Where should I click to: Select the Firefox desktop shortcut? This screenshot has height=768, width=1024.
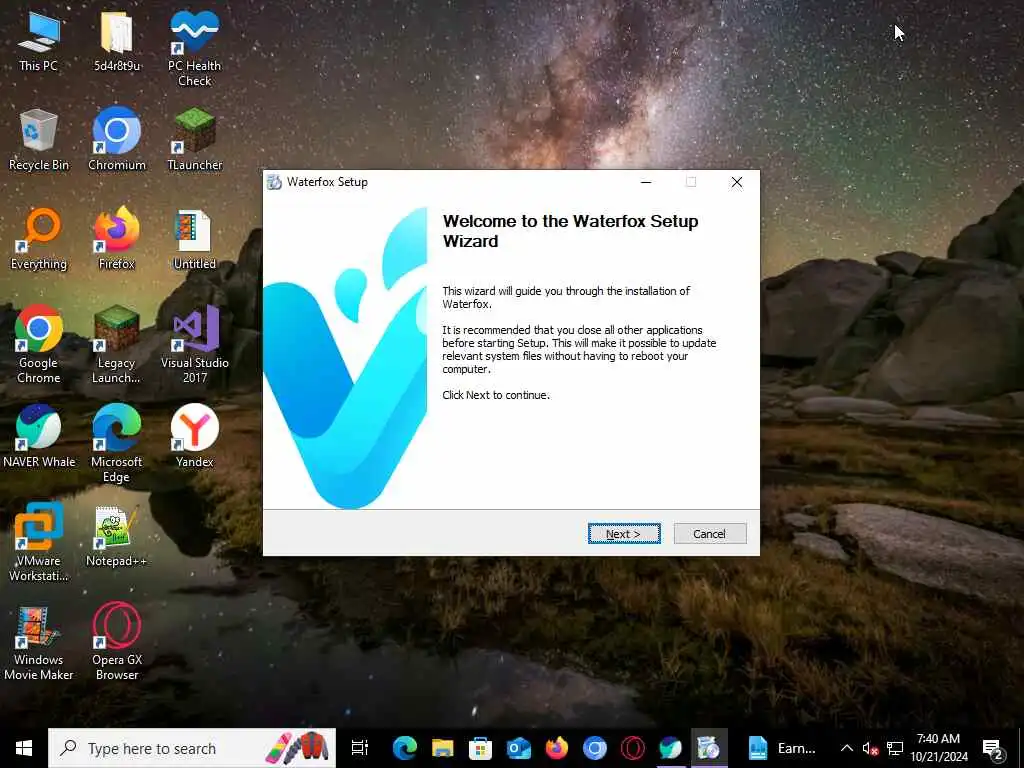(x=116, y=239)
